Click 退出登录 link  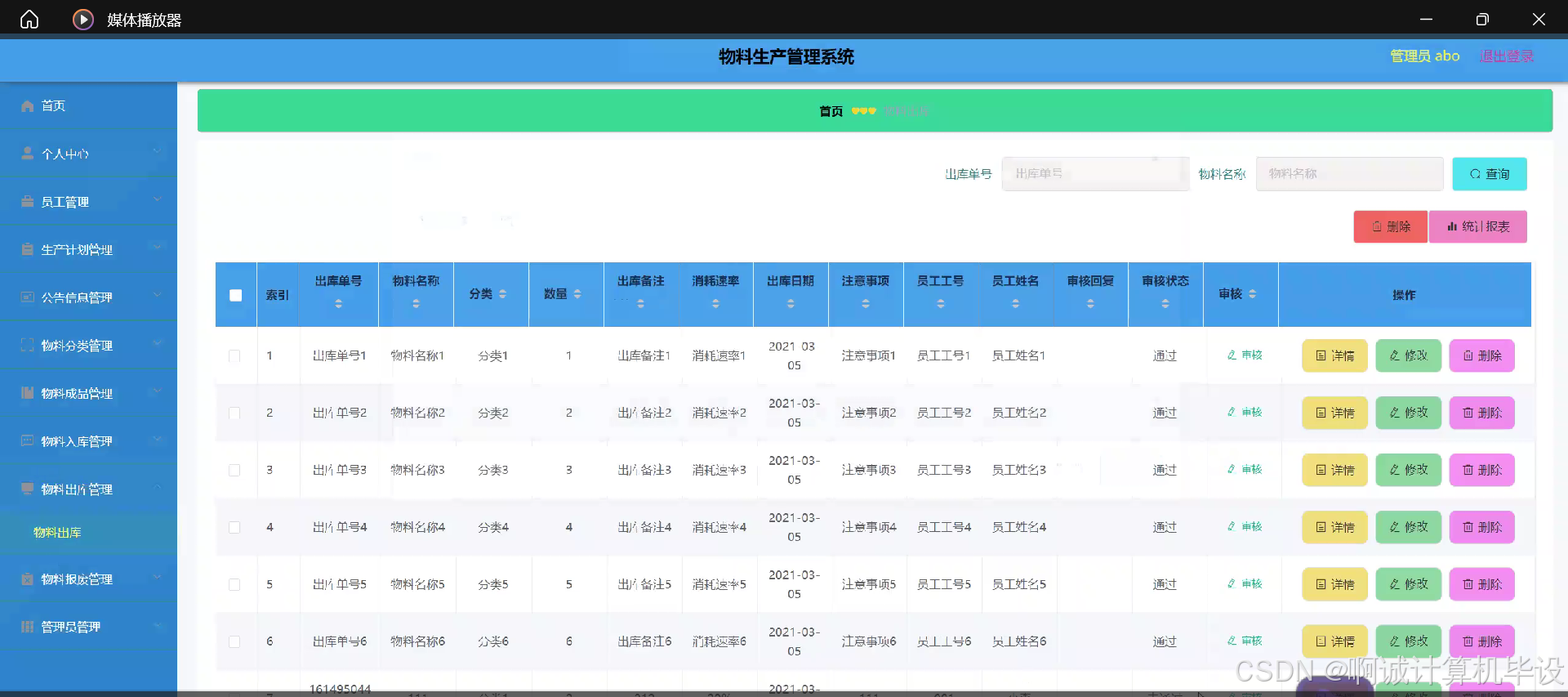(x=1507, y=56)
